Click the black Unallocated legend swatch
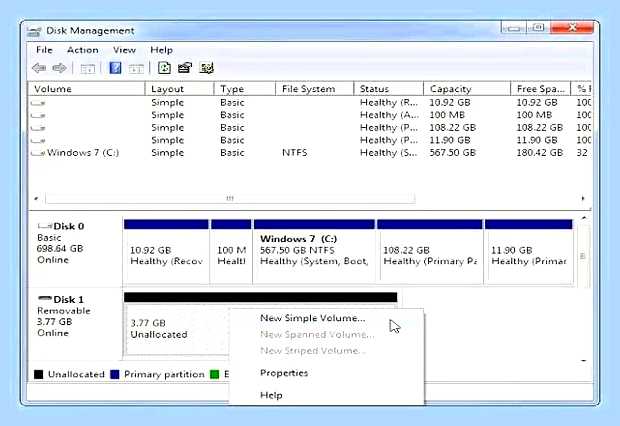 coord(38,374)
